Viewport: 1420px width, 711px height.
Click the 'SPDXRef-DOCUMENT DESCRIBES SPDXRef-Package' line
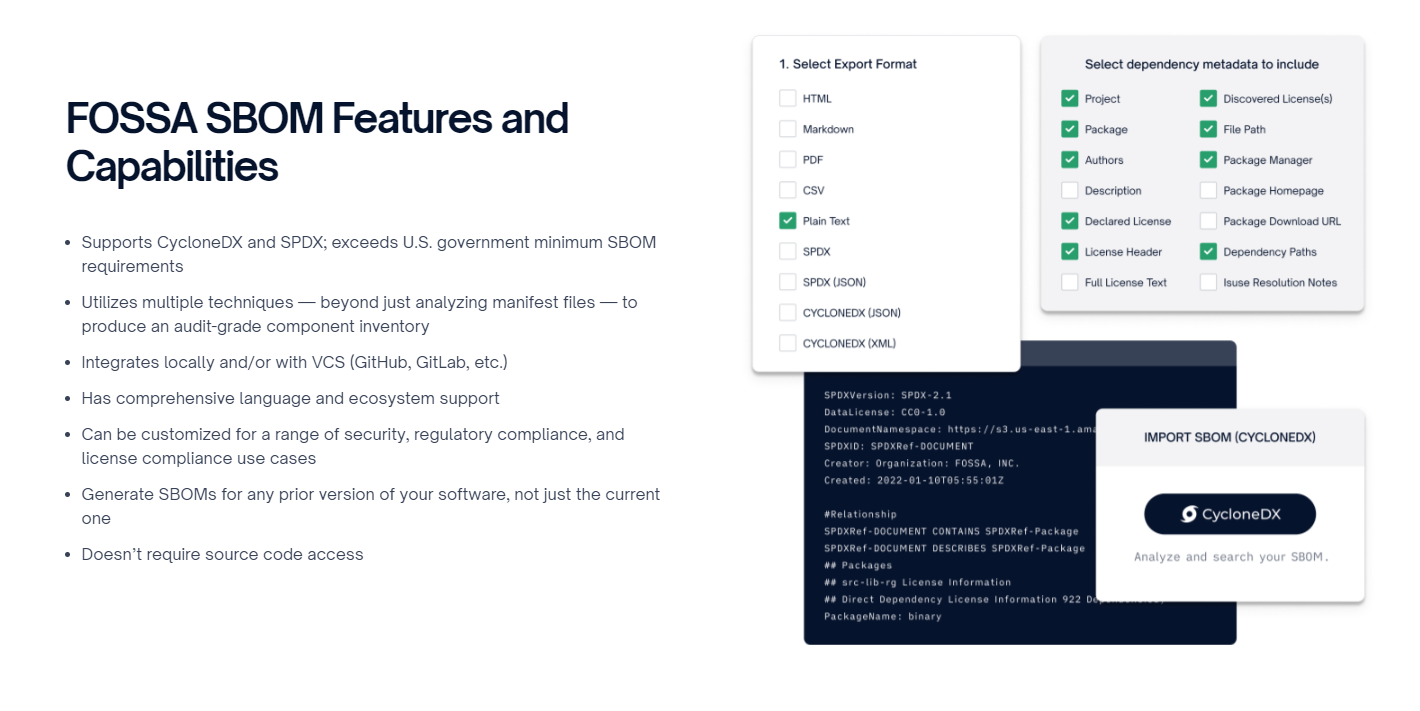pyautogui.click(x=954, y=548)
